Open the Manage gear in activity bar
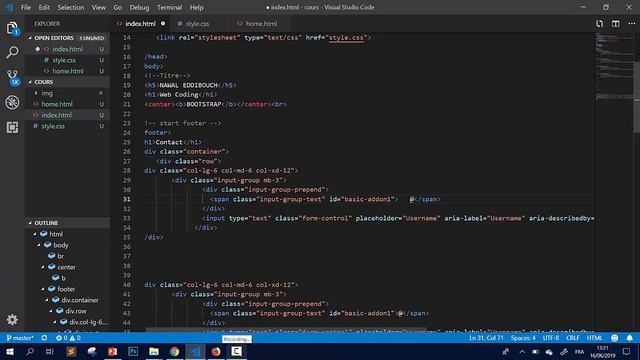 pos(12,319)
